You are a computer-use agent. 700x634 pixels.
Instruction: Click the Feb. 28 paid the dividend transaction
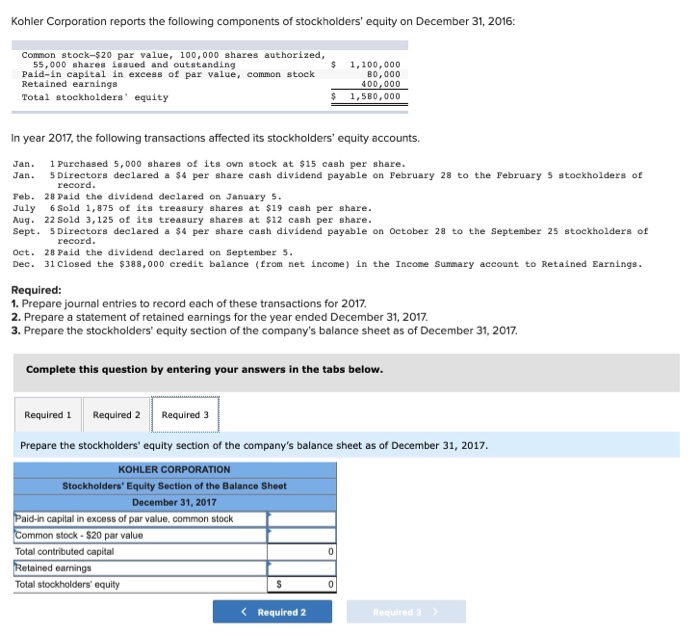[x=147, y=196]
